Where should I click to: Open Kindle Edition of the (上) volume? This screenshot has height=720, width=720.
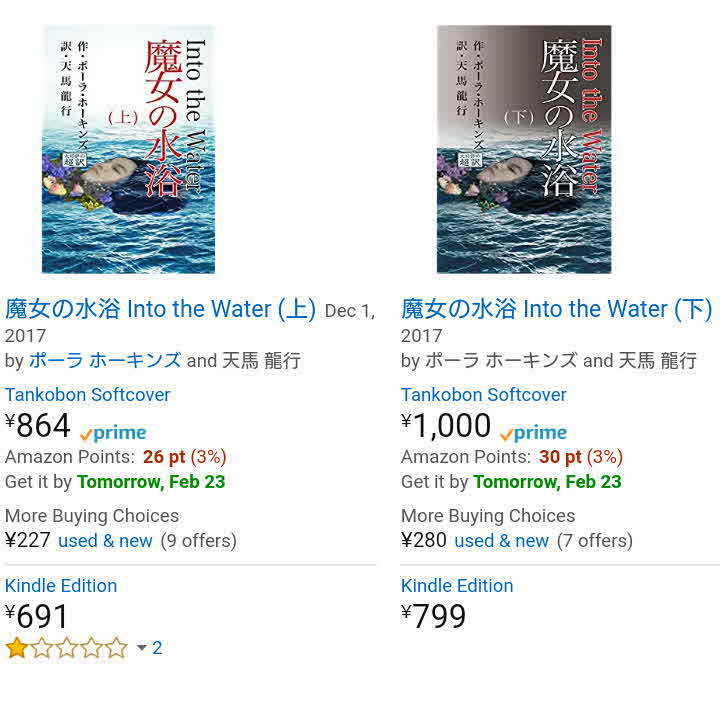tap(61, 586)
